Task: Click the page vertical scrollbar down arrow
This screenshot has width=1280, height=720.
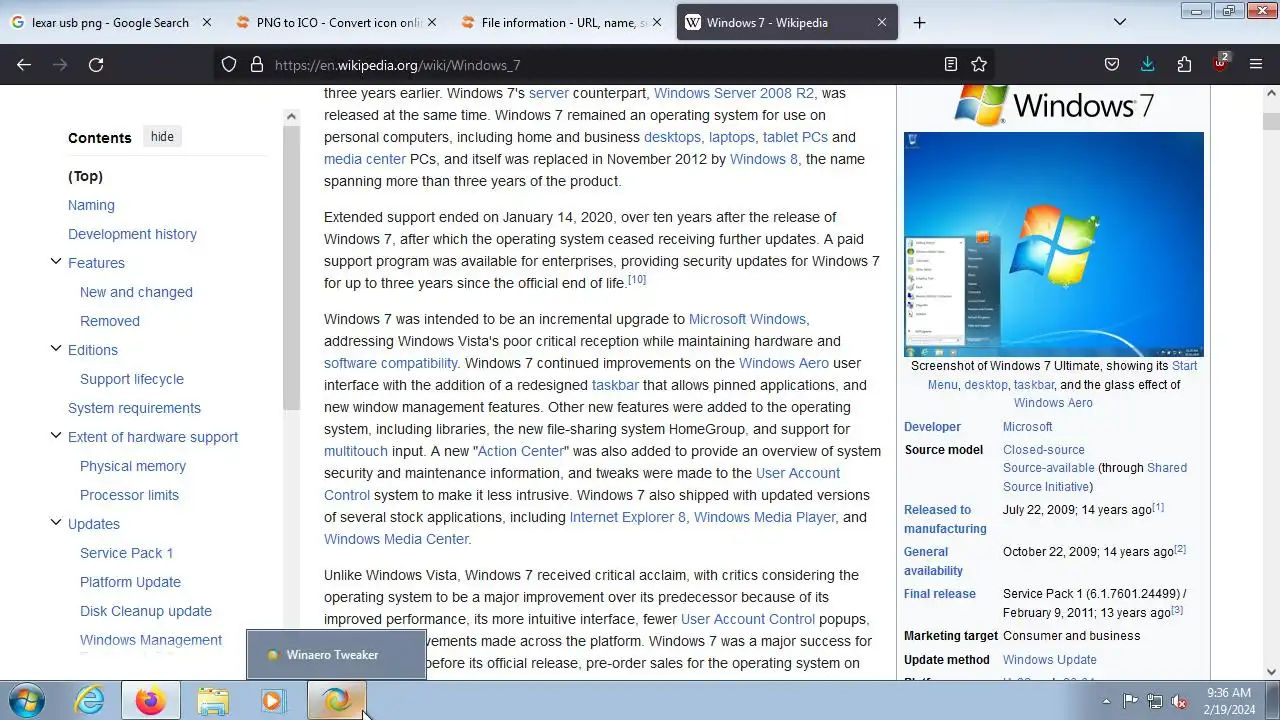Action: [x=1271, y=671]
